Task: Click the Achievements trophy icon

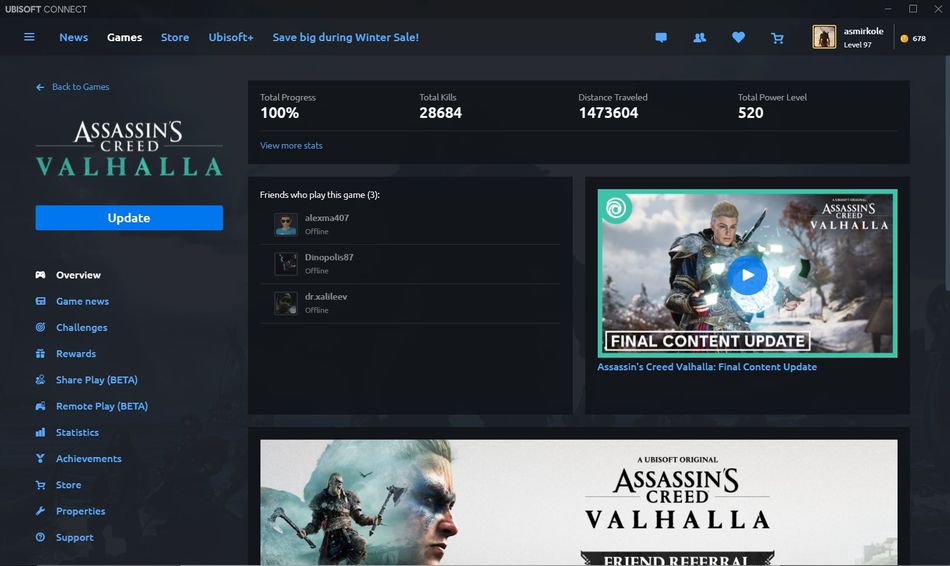Action: coord(40,458)
